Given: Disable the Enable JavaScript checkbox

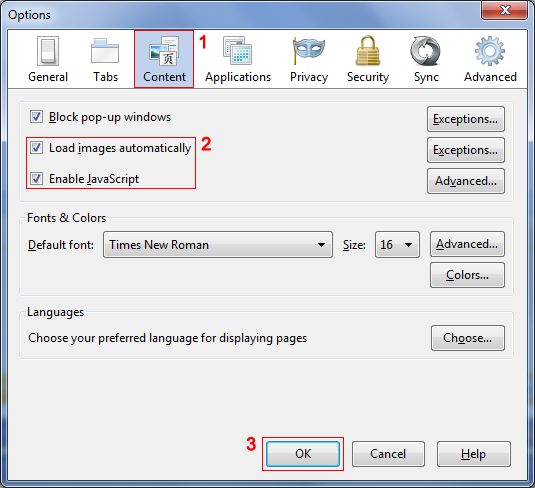Looking at the screenshot, I should pos(36,178).
